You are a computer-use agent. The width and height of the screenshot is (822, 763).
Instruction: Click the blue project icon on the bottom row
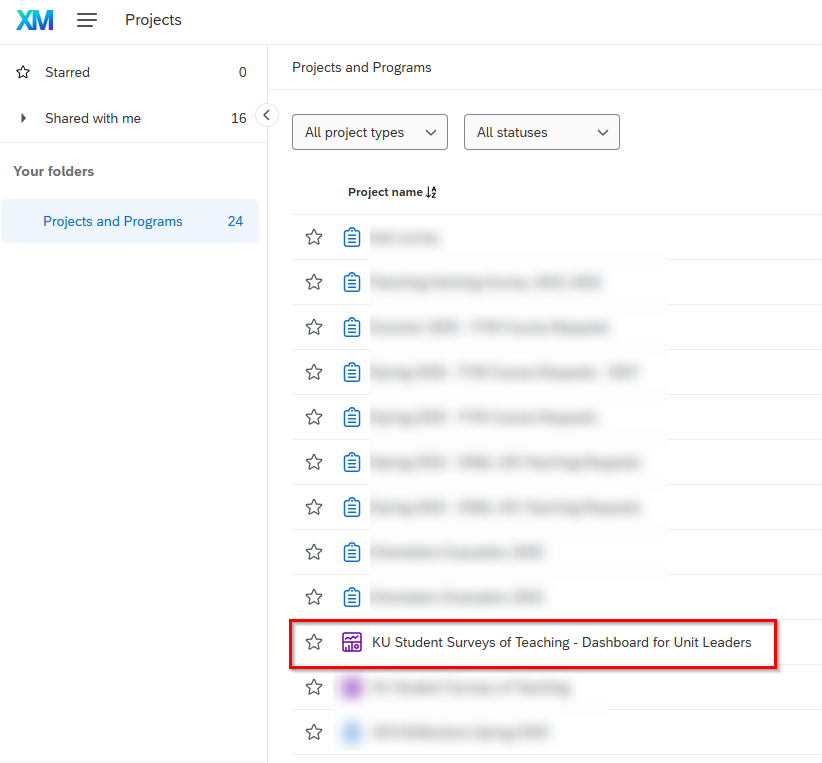(352, 732)
